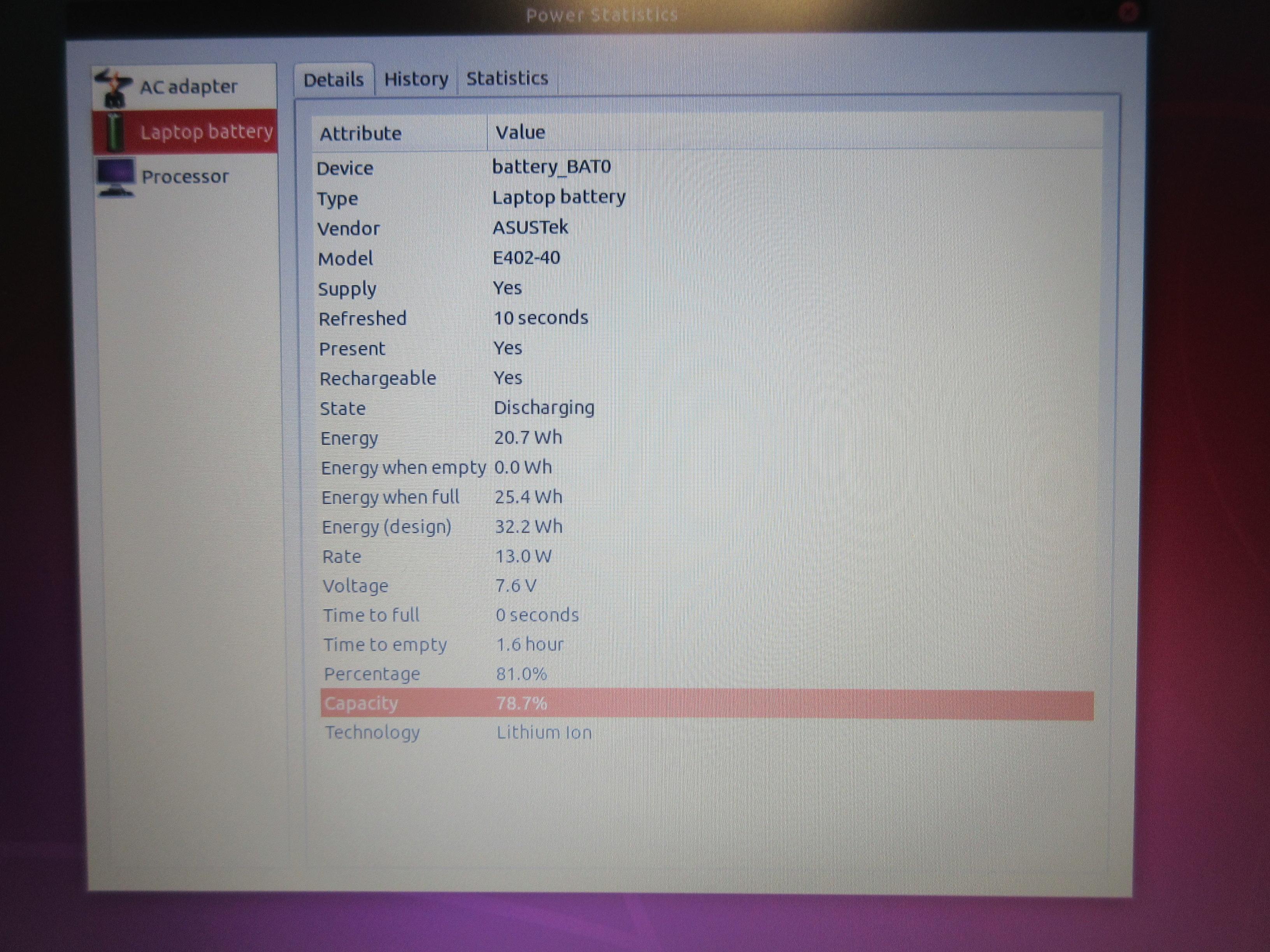Click the Processor computer icon

pyautogui.click(x=116, y=178)
